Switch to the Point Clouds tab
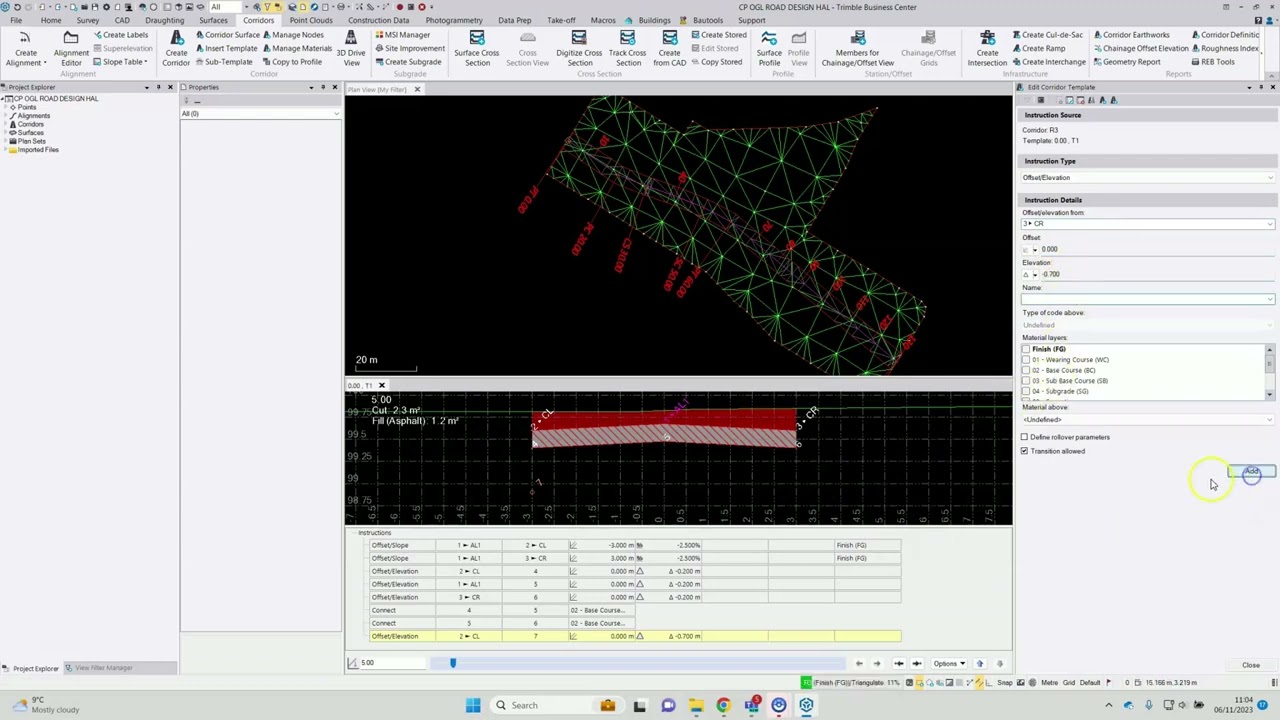Screen dimensions: 1280x720 (x=311, y=20)
